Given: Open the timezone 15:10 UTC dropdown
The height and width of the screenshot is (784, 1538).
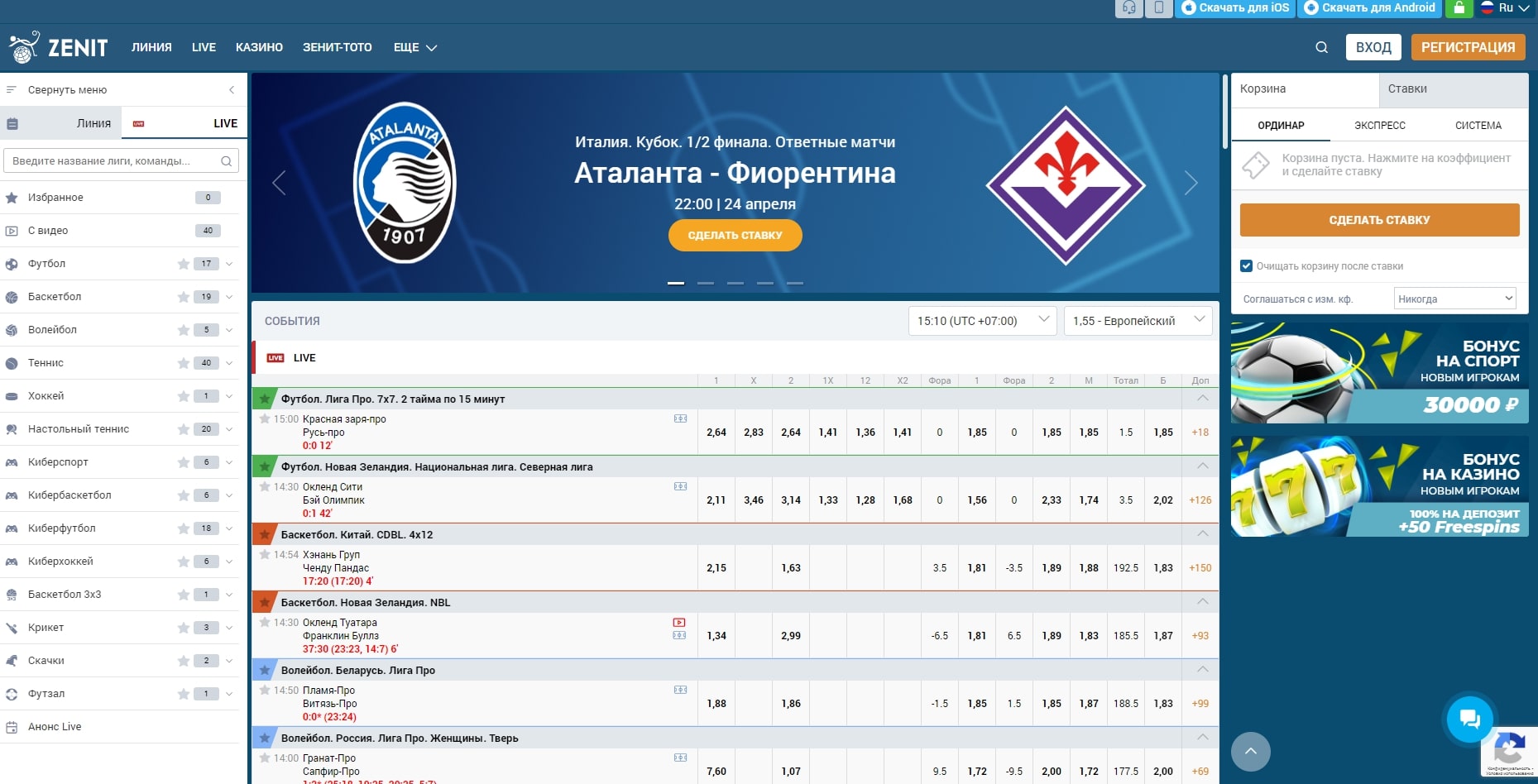Looking at the screenshot, I should coord(982,321).
